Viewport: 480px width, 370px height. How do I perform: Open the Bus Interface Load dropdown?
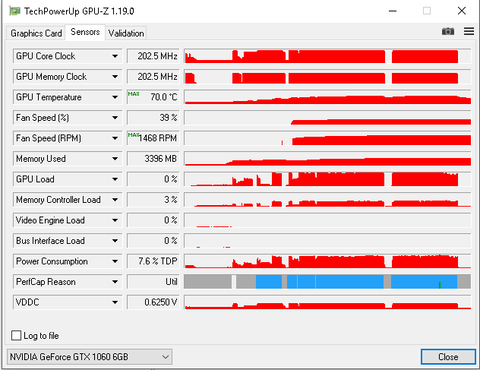point(68,241)
